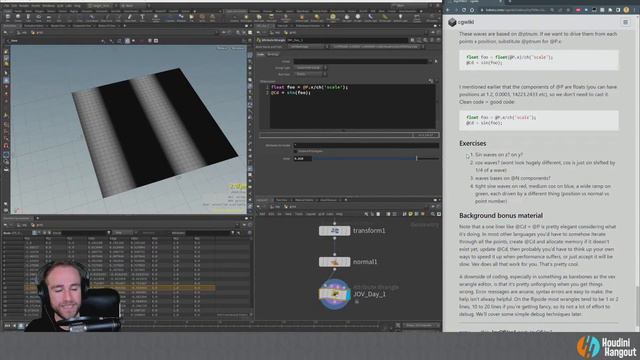Select the Sphere shelf tool
Image resolution: width=640 pixels, height=360 pixels.
click(x=18, y=17)
